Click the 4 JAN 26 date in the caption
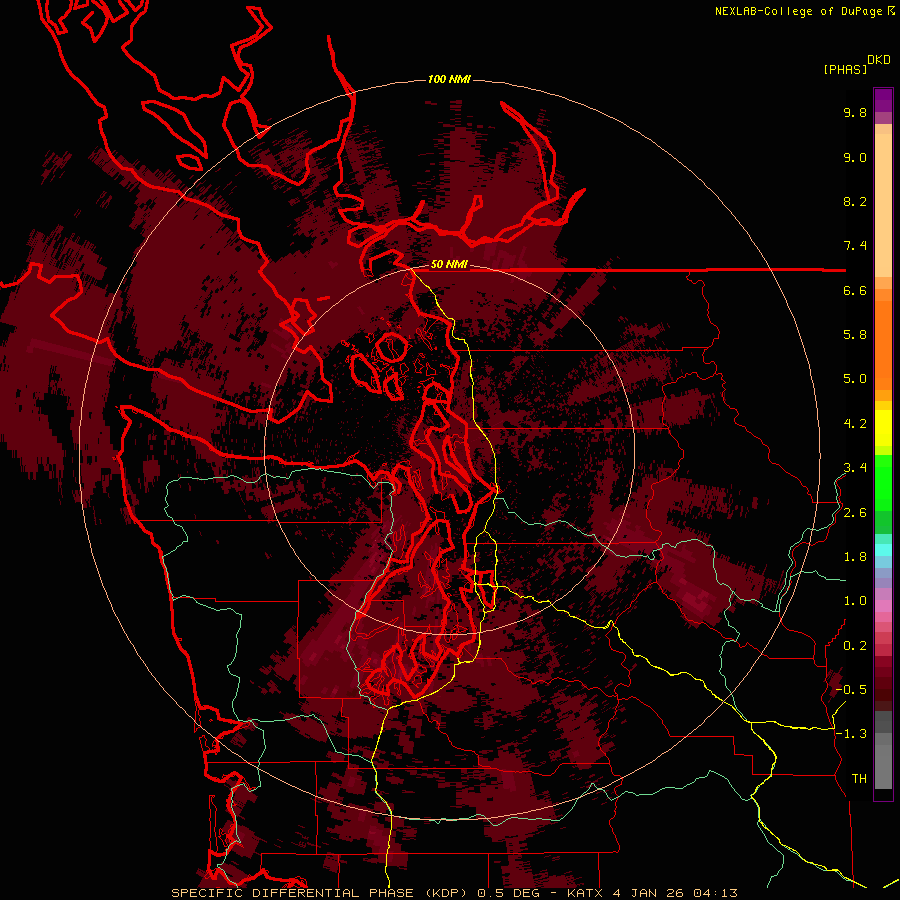Viewport: 900px width, 900px height. coord(648,893)
